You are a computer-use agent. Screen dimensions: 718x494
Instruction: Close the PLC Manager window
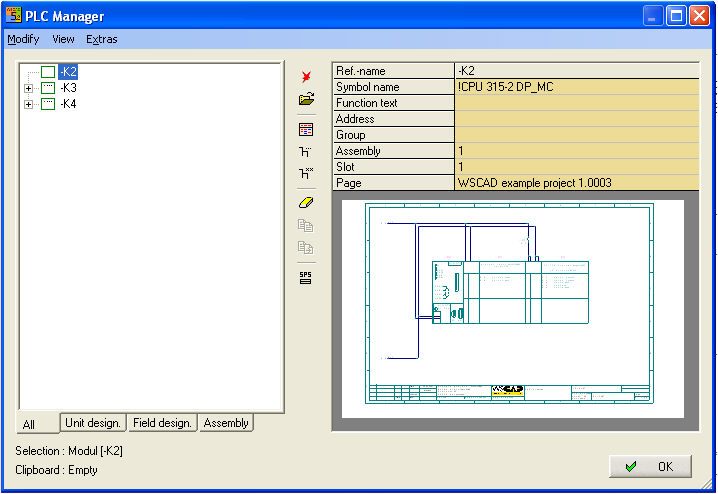tap(699, 16)
